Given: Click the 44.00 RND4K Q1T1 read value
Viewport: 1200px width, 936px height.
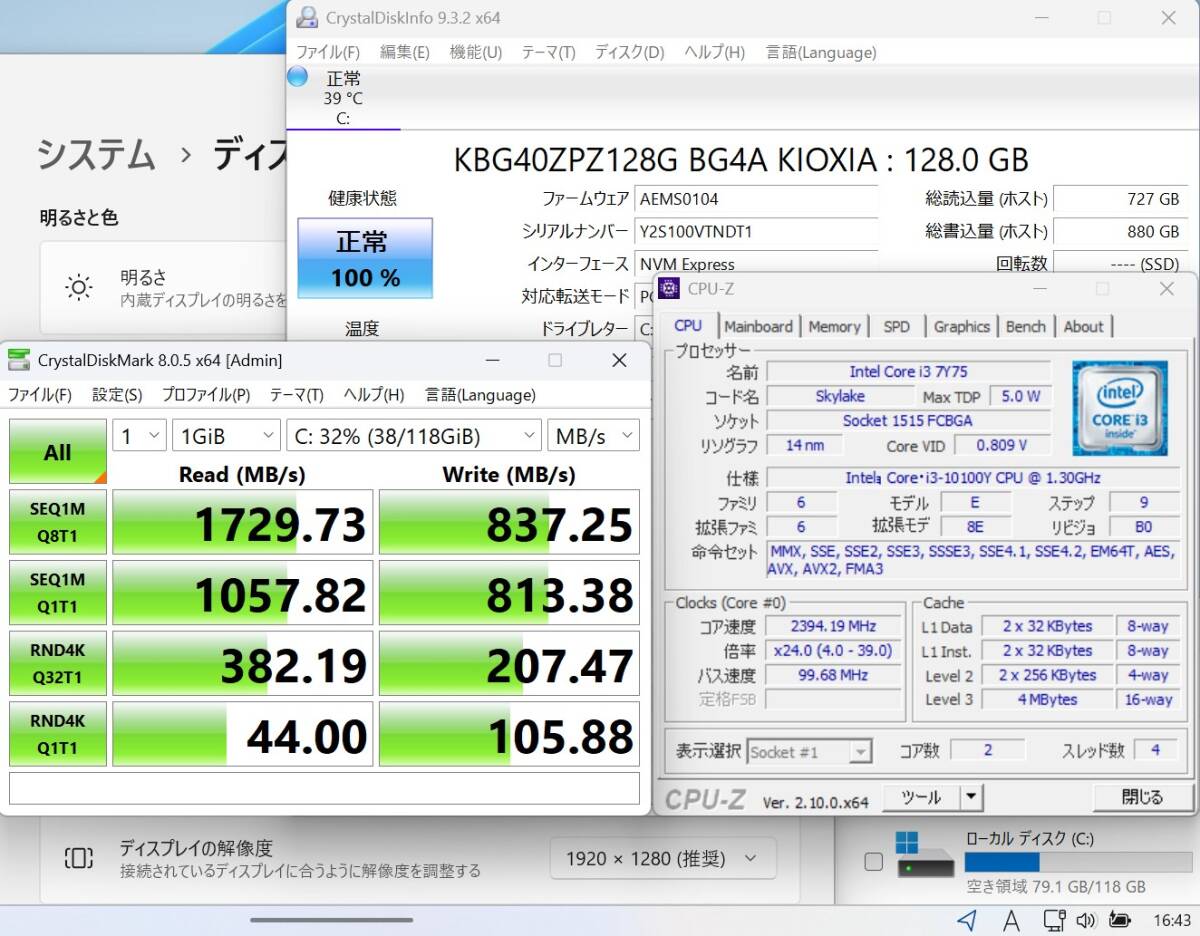Looking at the screenshot, I should tap(243, 734).
